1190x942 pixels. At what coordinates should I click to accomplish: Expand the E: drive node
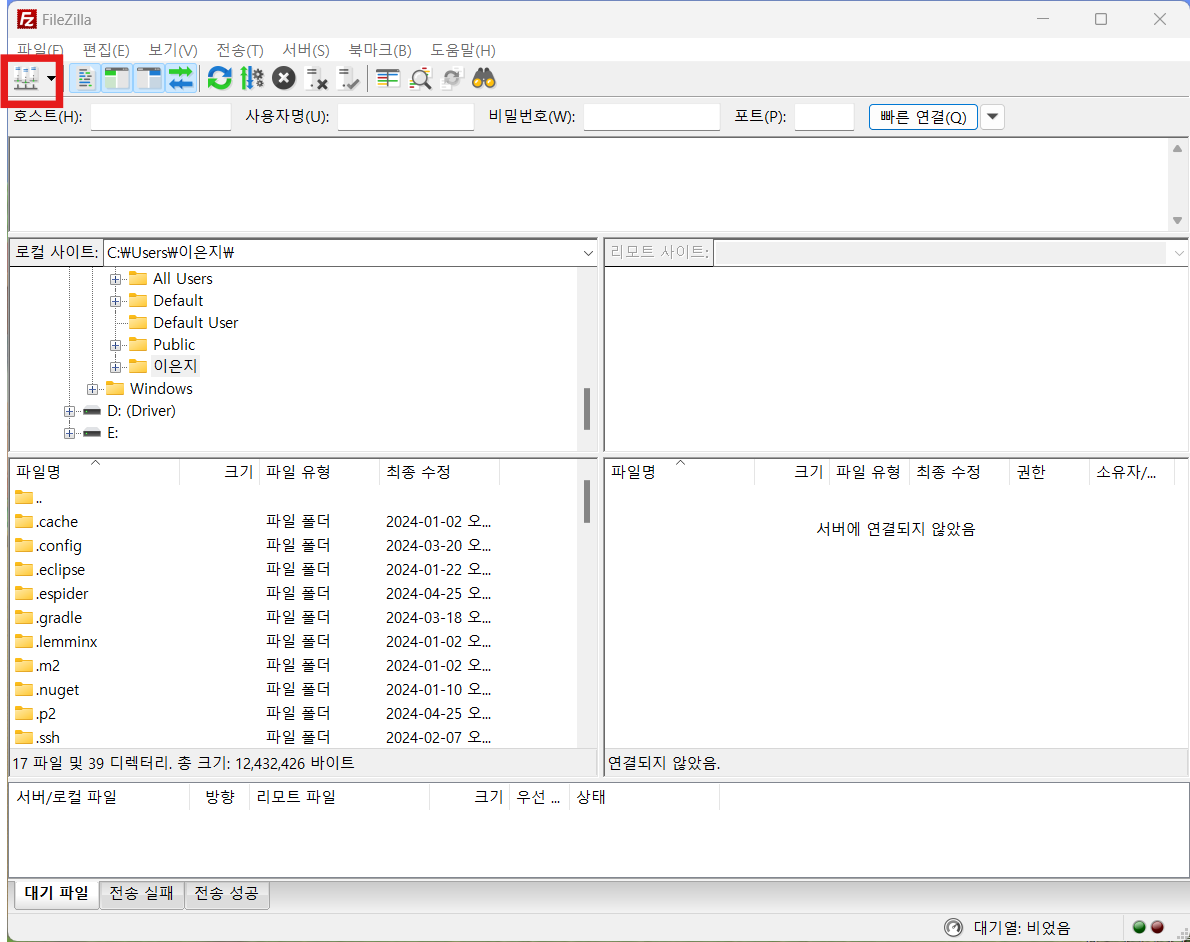point(69,433)
